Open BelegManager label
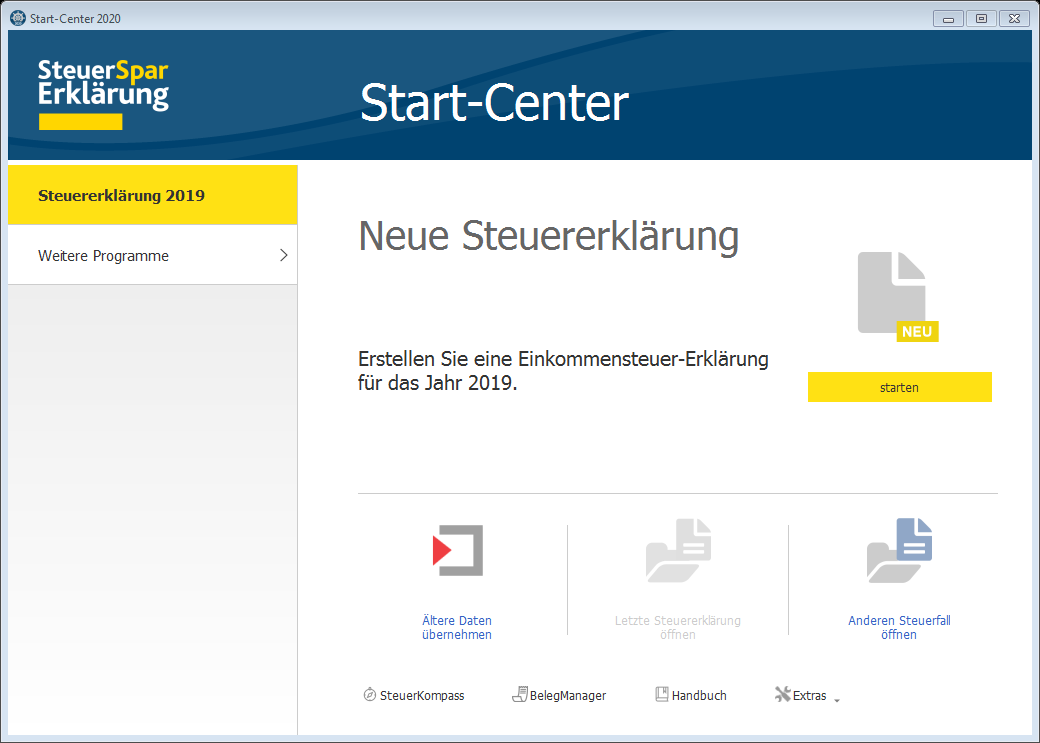Viewport: 1040px width, 743px height. [x=568, y=695]
